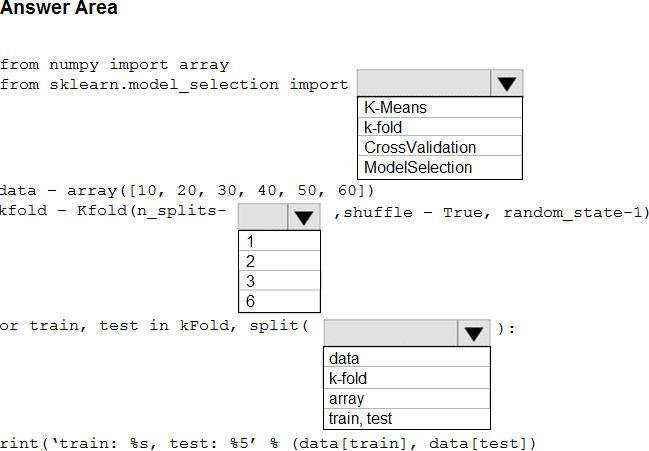649x451 pixels.
Task: Open the sklearn import dropdown arrow
Action: pos(507,84)
